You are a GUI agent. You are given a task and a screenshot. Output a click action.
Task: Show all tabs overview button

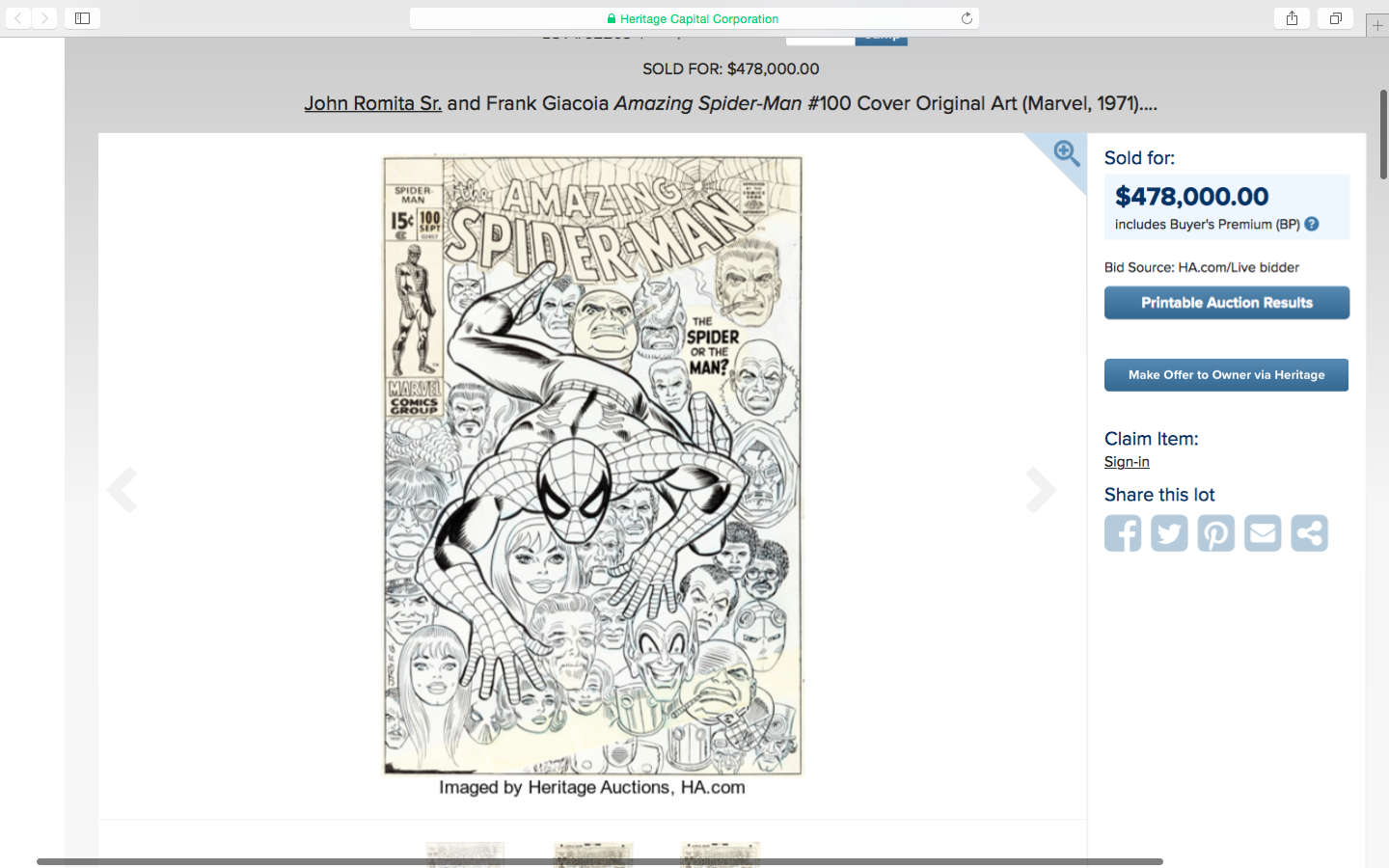tap(1336, 18)
